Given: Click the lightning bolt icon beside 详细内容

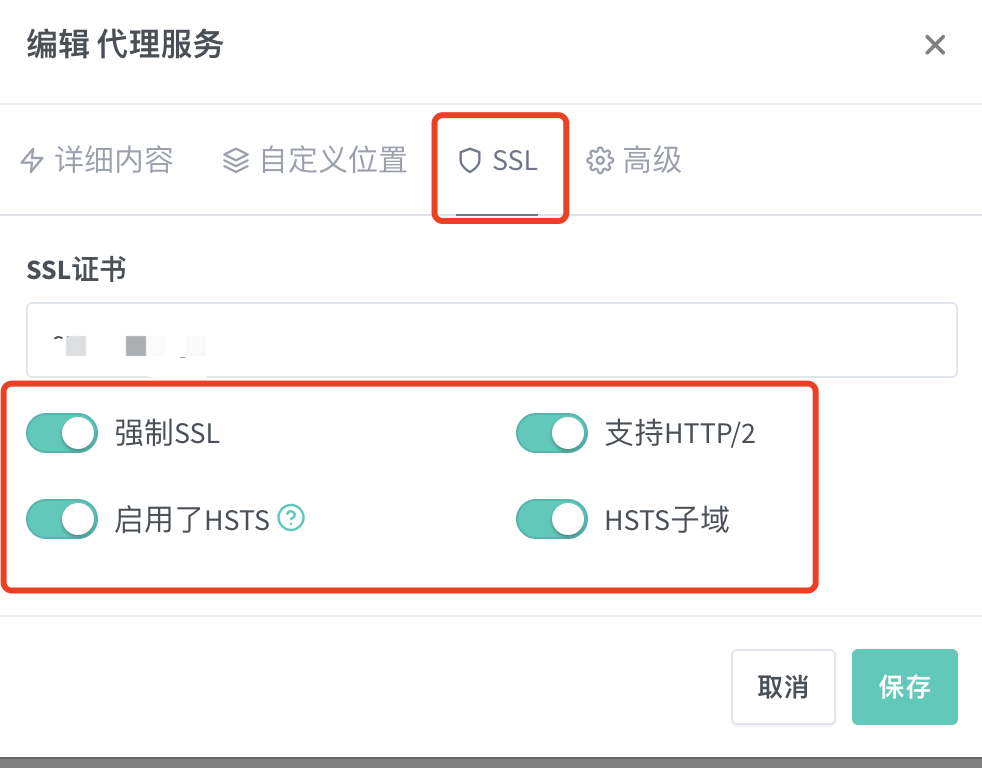Looking at the screenshot, I should pos(32,160).
